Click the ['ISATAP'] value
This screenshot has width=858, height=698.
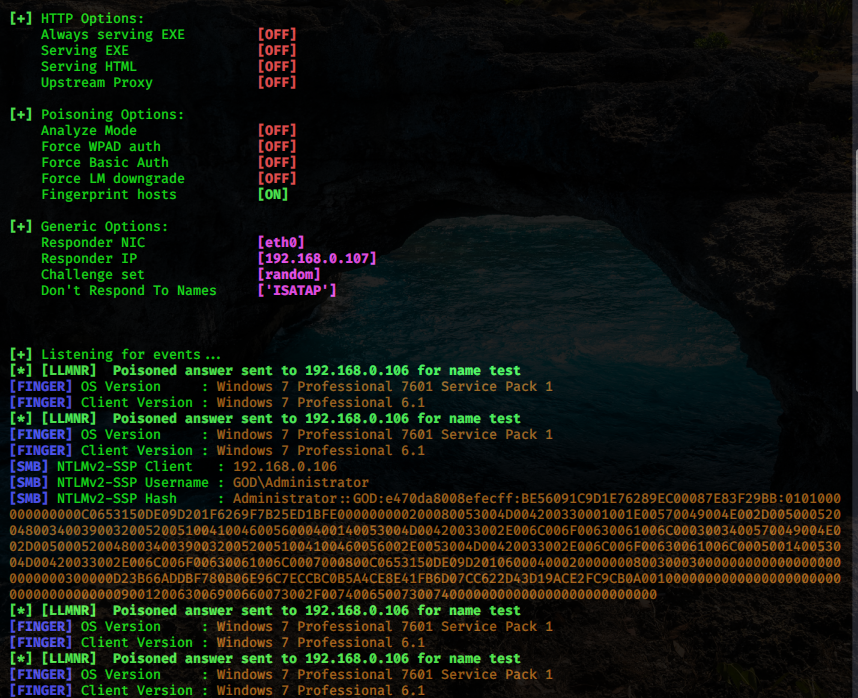click(x=297, y=290)
